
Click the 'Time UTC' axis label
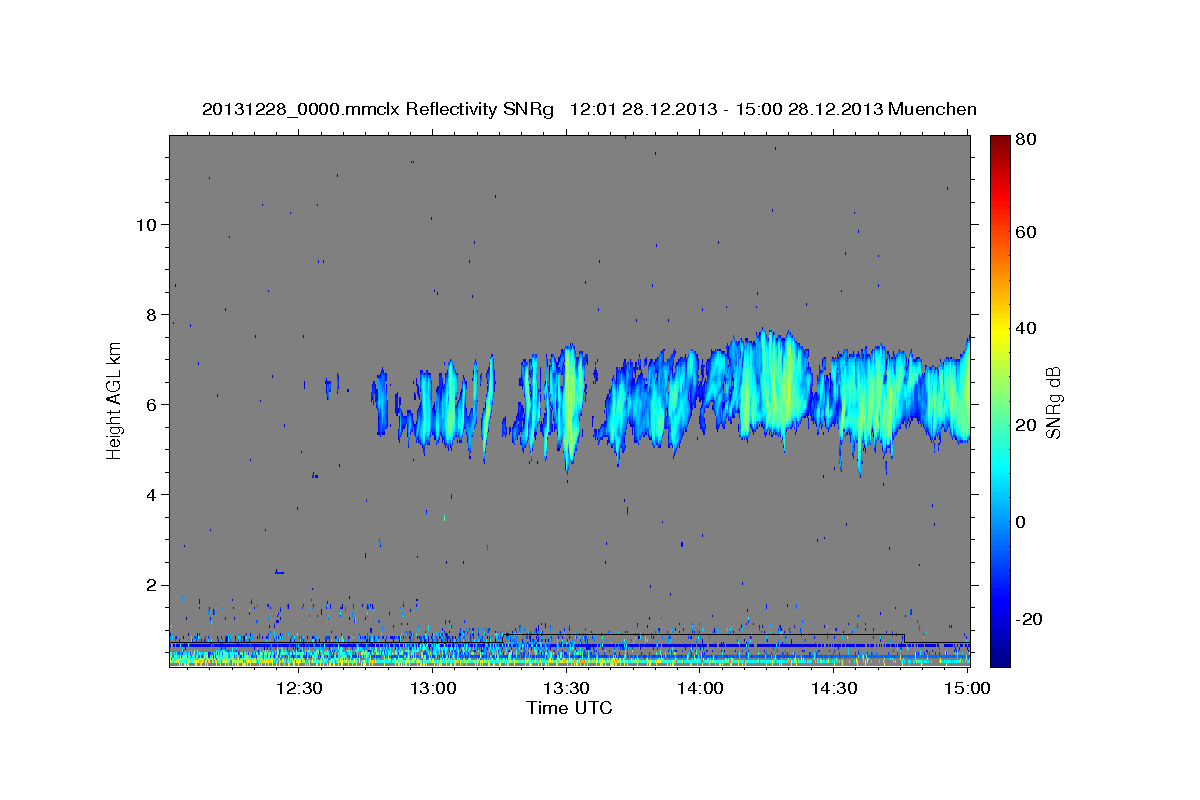coord(569,708)
